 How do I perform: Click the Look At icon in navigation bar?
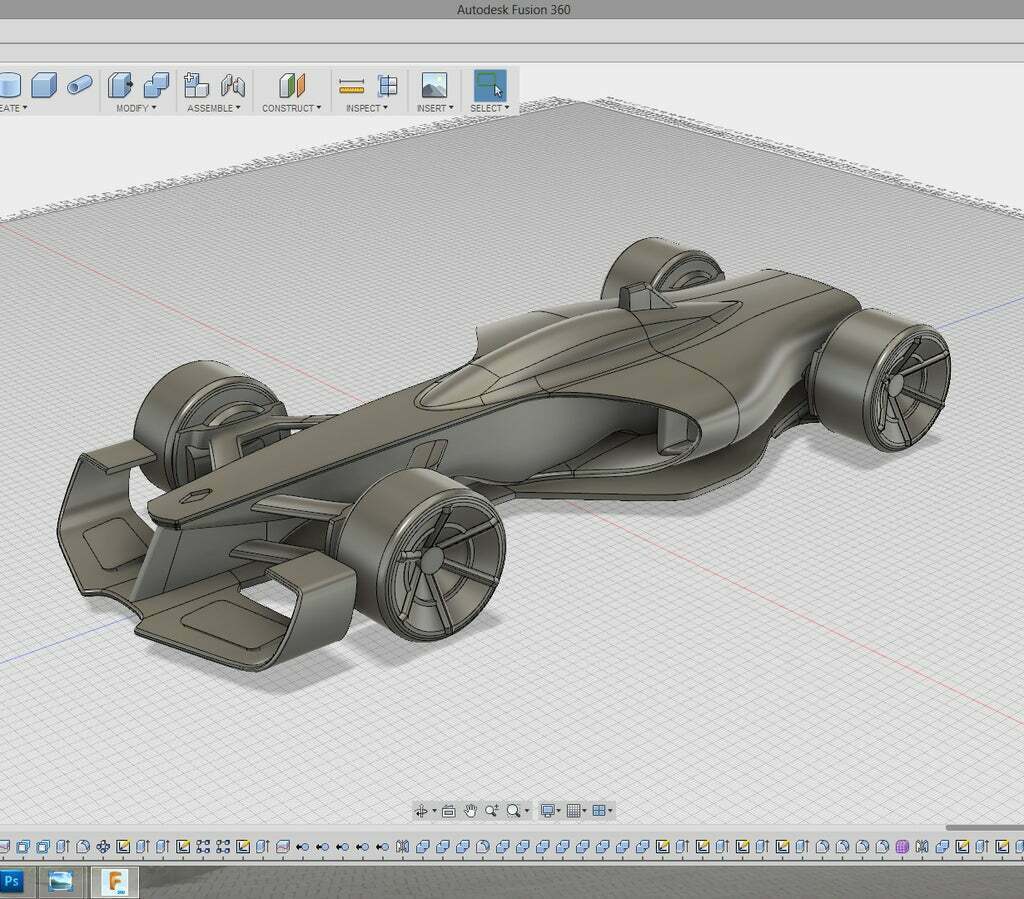[446, 810]
